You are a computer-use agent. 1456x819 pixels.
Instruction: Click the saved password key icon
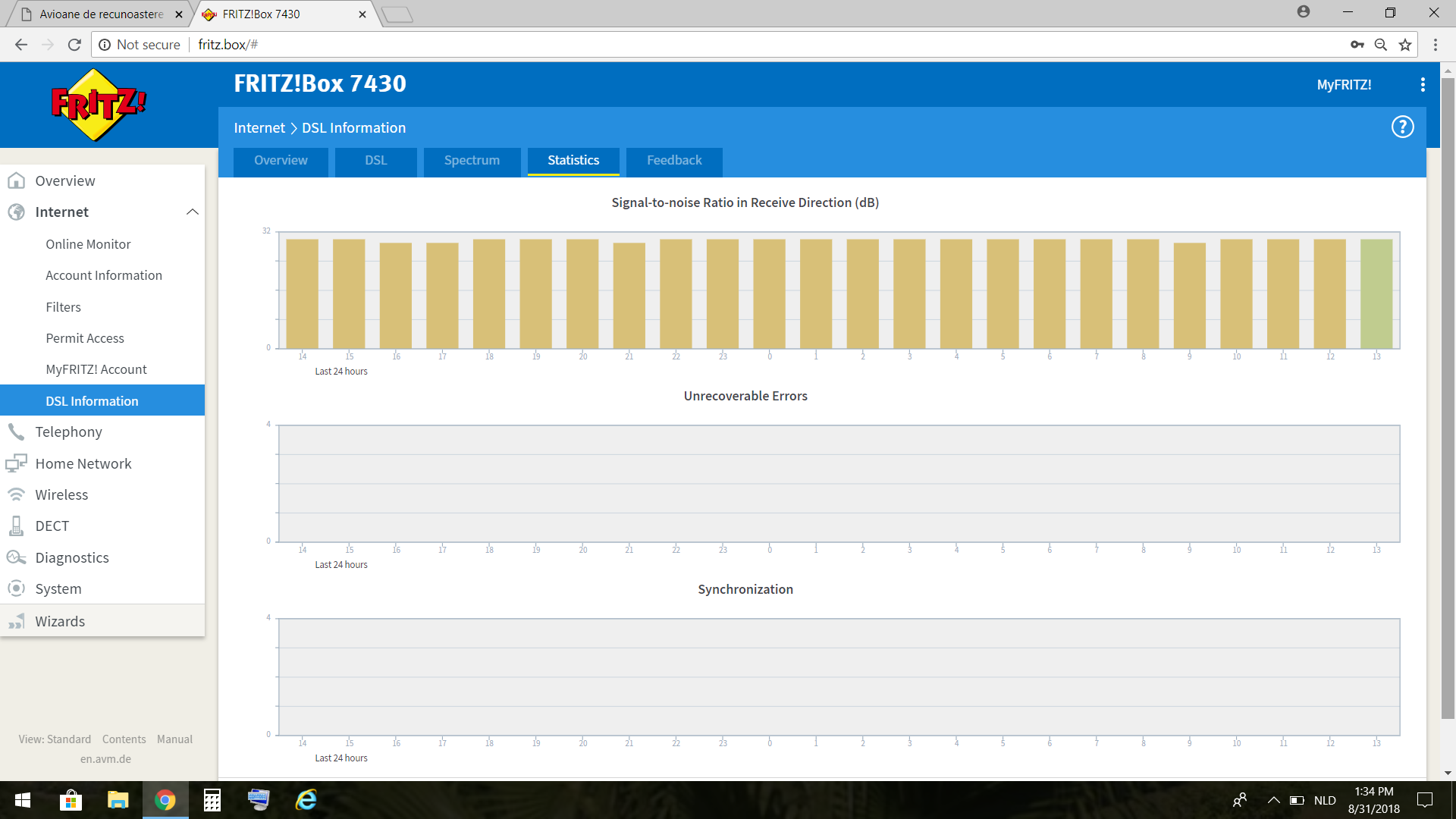coord(1357,45)
